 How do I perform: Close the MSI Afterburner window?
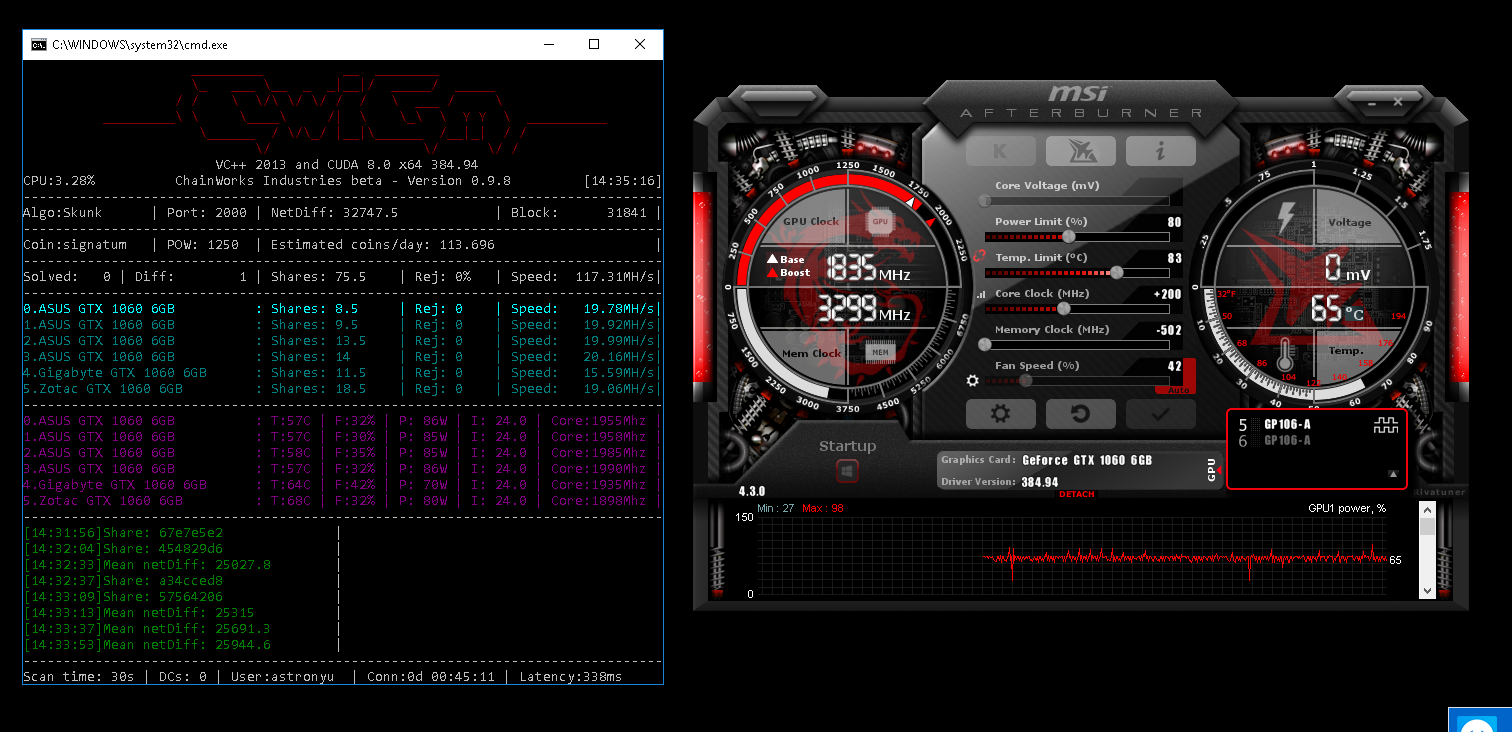point(1399,101)
